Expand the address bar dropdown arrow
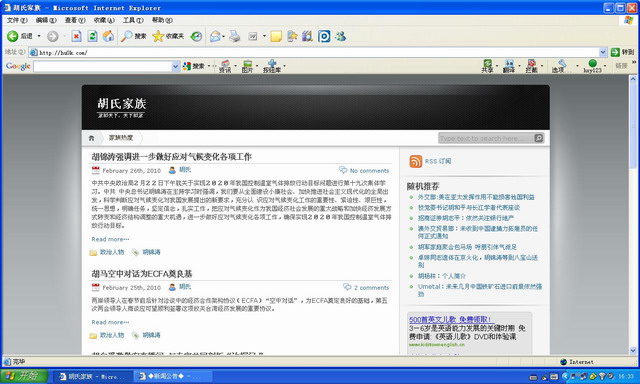 603,52
